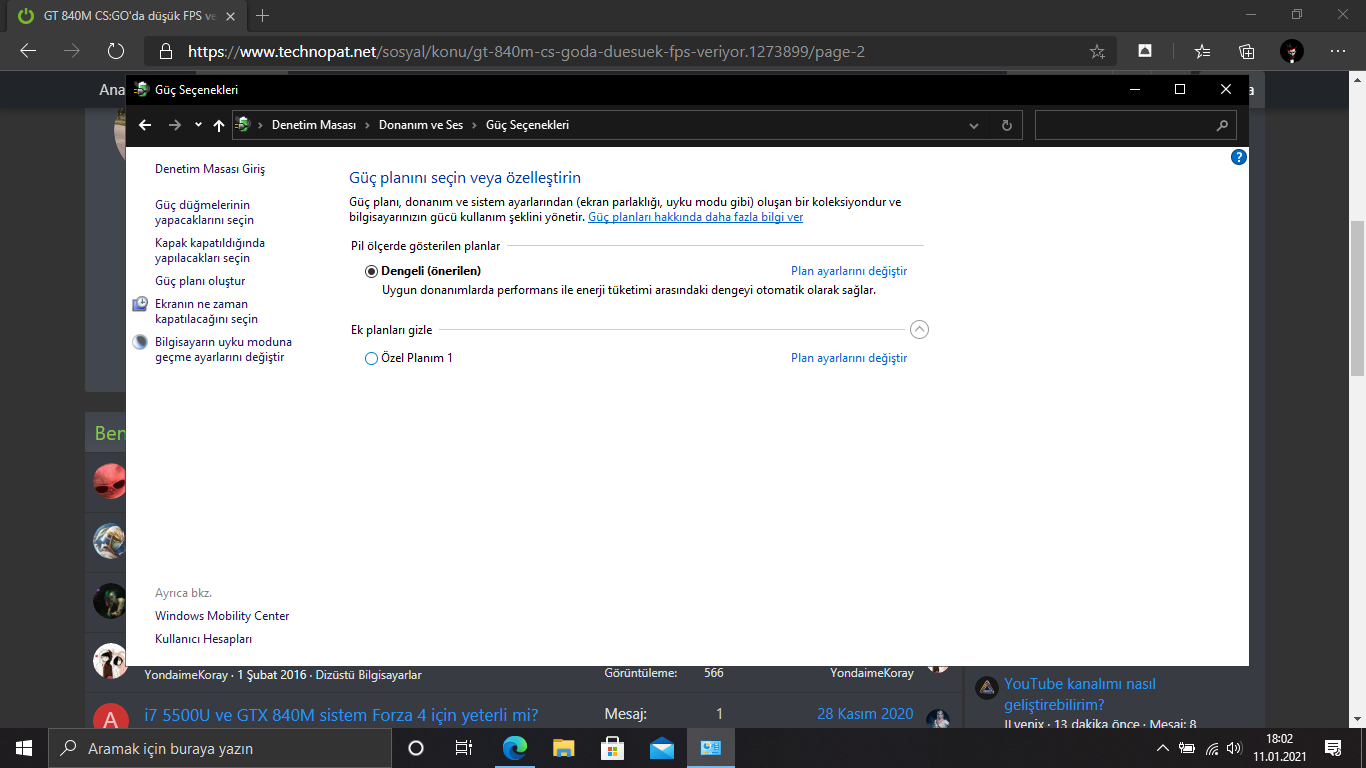Show hidden system tray icons
The image size is (1366, 768).
click(x=1162, y=748)
